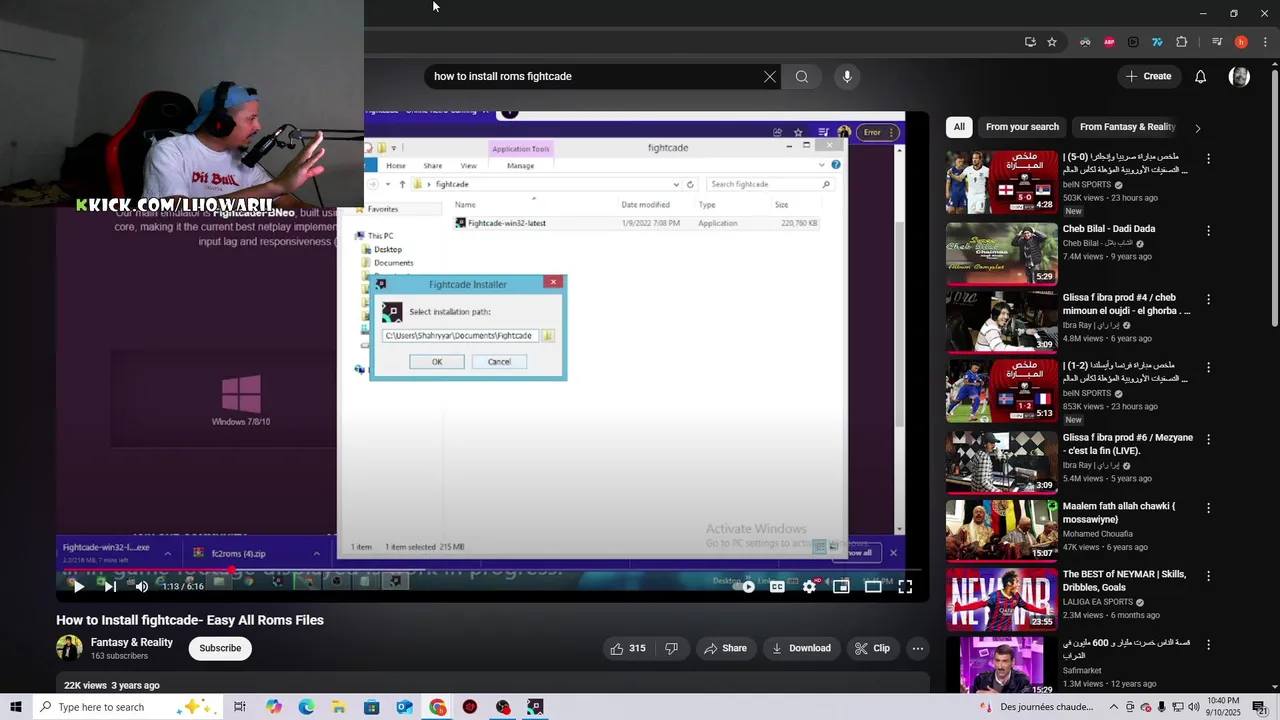Open the Chrome extensions puzzle menu
1280x720 pixels.
click(x=1182, y=42)
